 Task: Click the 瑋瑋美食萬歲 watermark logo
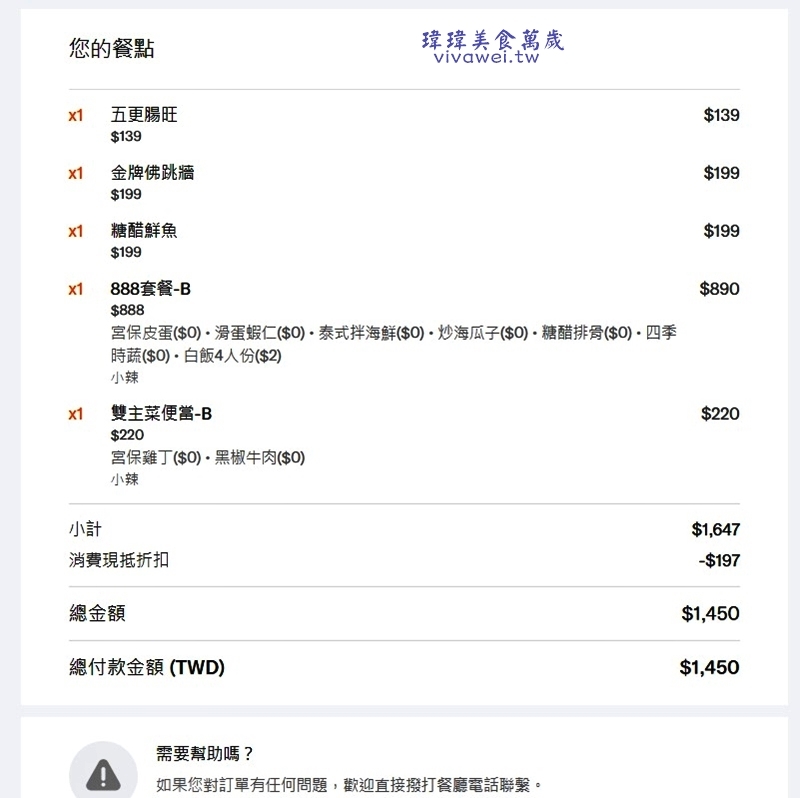pyautogui.click(x=493, y=40)
